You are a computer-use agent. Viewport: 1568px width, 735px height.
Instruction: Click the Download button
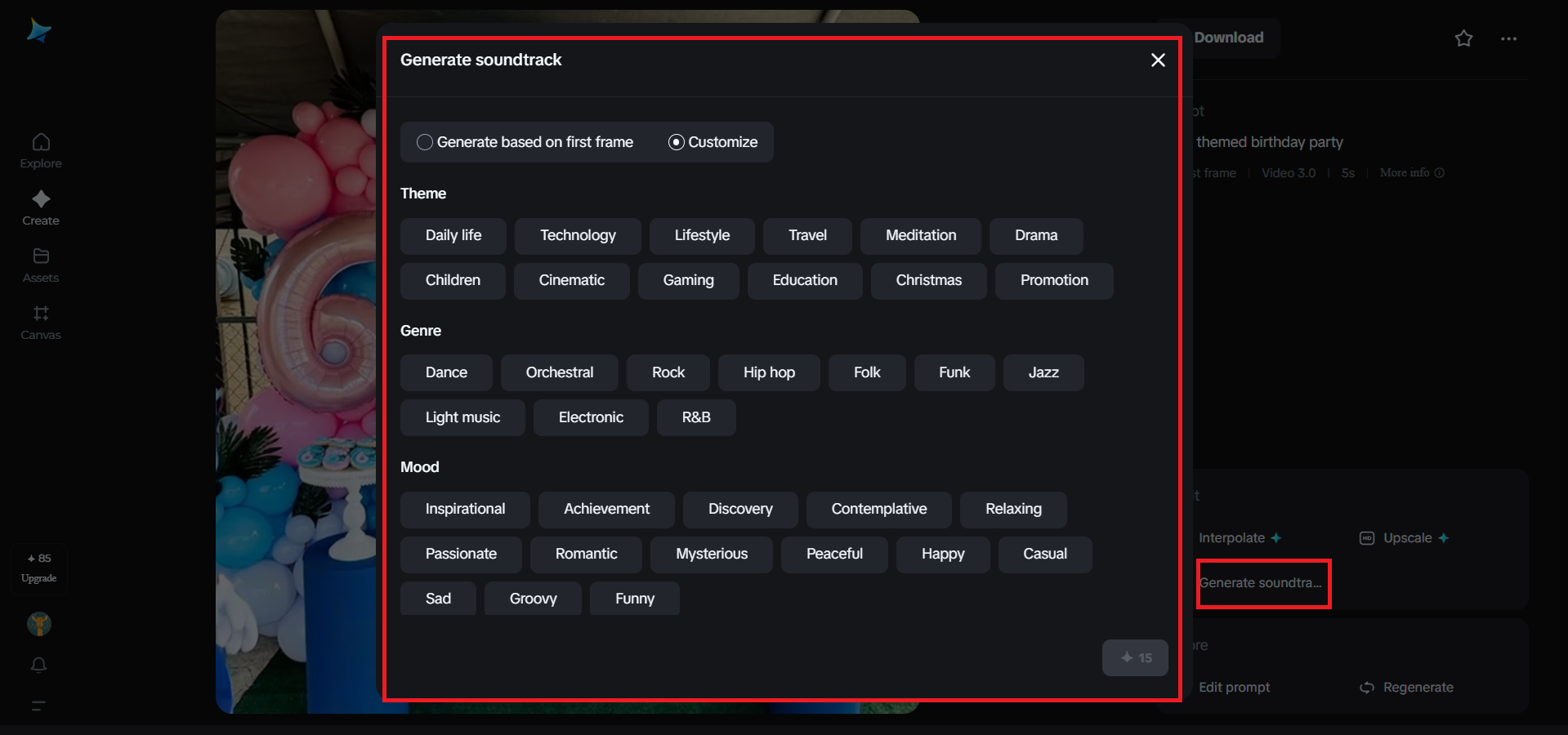[1228, 38]
